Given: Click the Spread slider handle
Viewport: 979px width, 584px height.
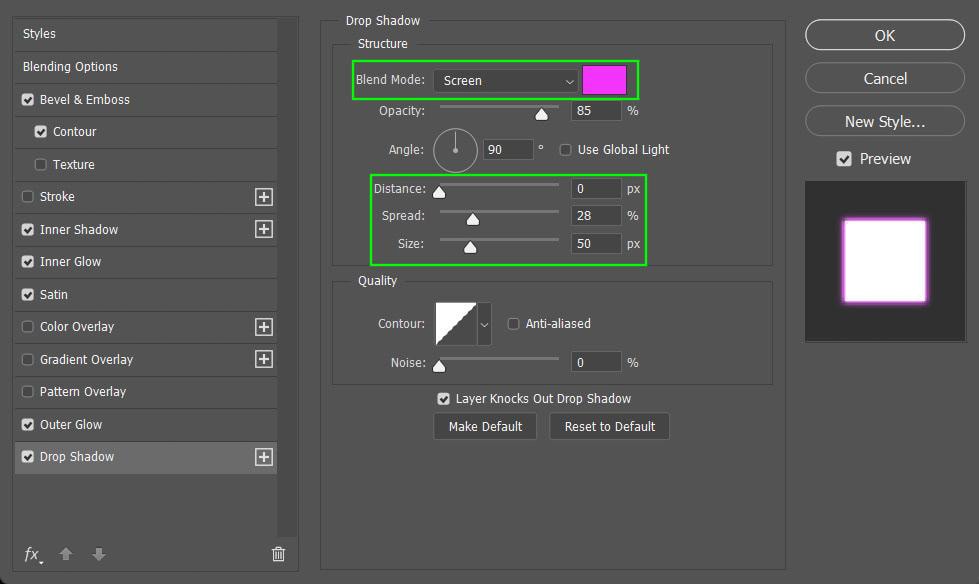Looking at the screenshot, I should (473, 219).
